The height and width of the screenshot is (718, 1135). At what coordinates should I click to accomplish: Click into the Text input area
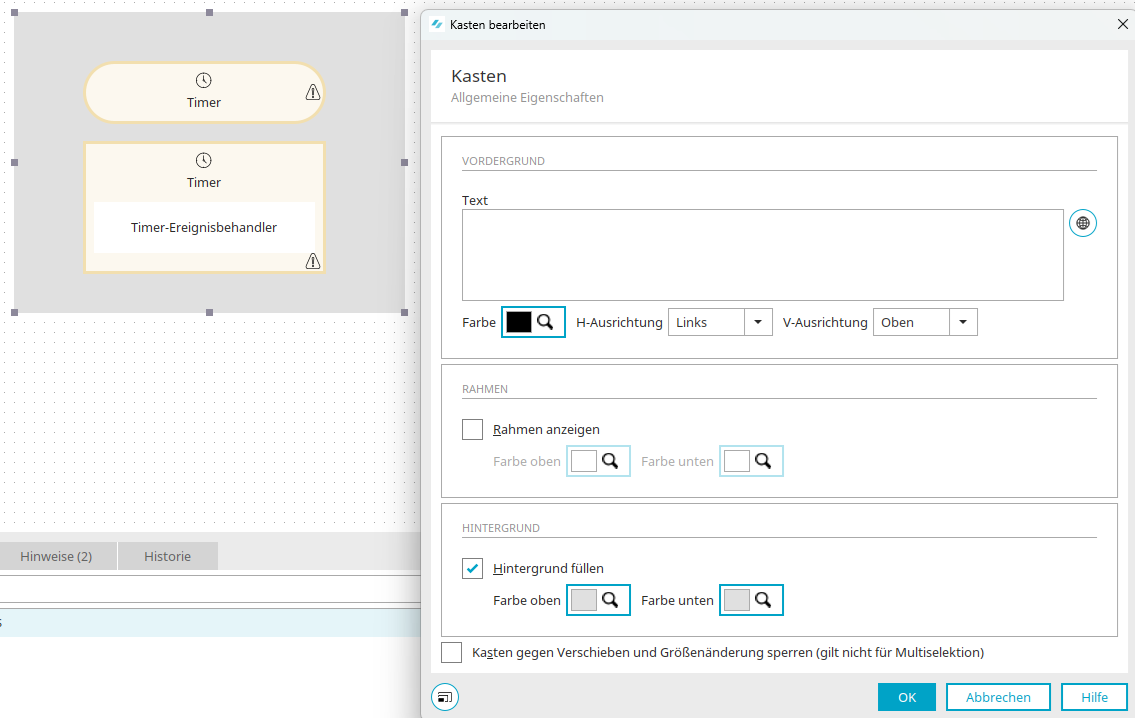(x=763, y=255)
